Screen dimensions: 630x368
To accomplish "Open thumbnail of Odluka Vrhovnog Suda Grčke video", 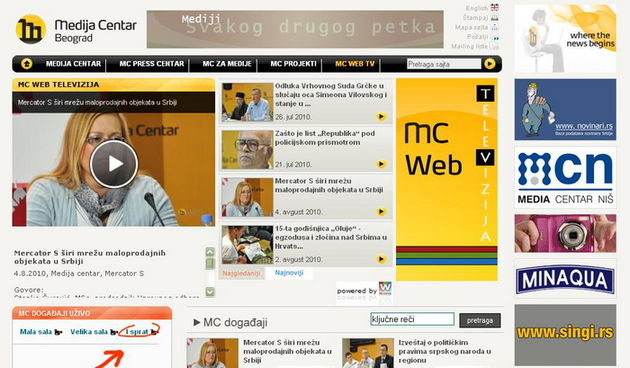I will point(247,102).
